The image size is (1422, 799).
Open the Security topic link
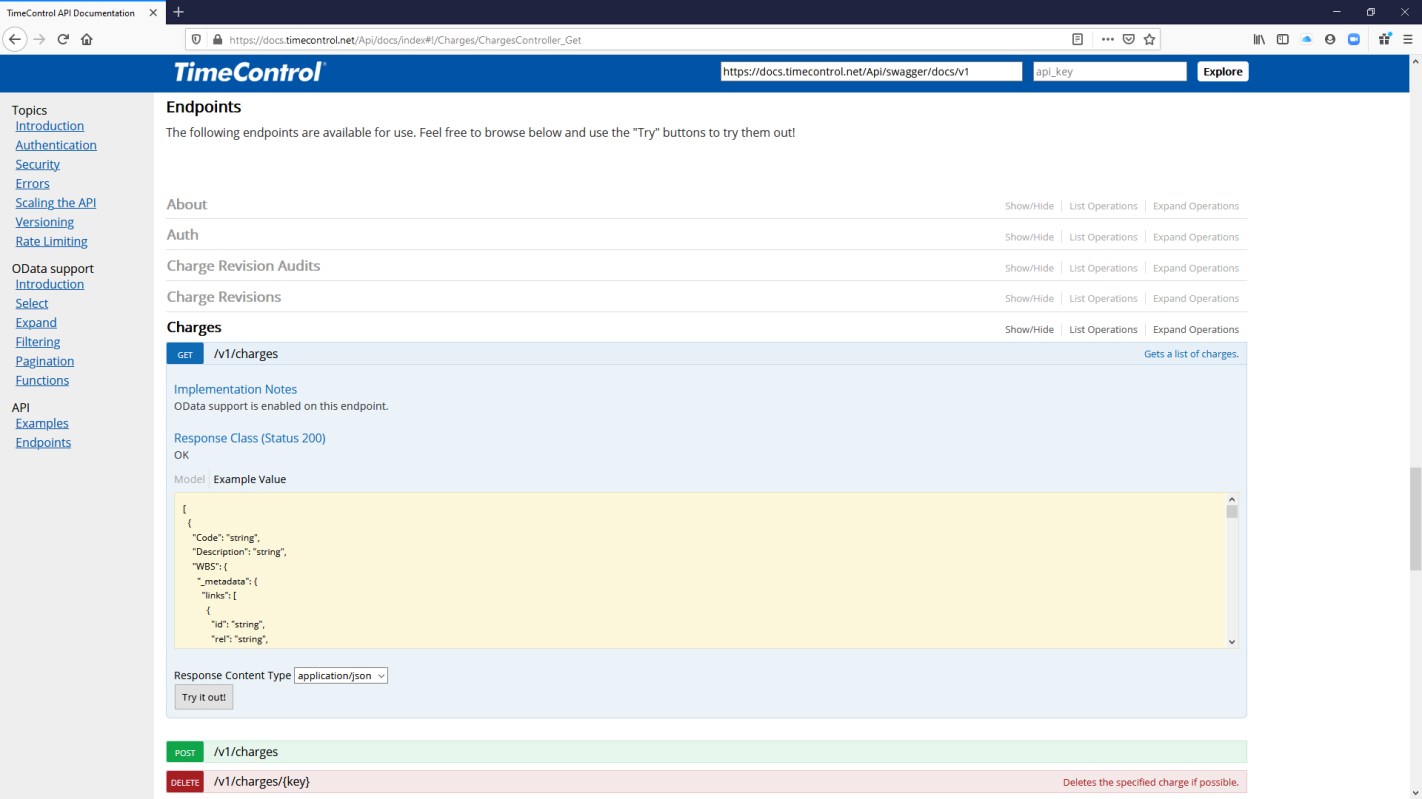(x=37, y=164)
